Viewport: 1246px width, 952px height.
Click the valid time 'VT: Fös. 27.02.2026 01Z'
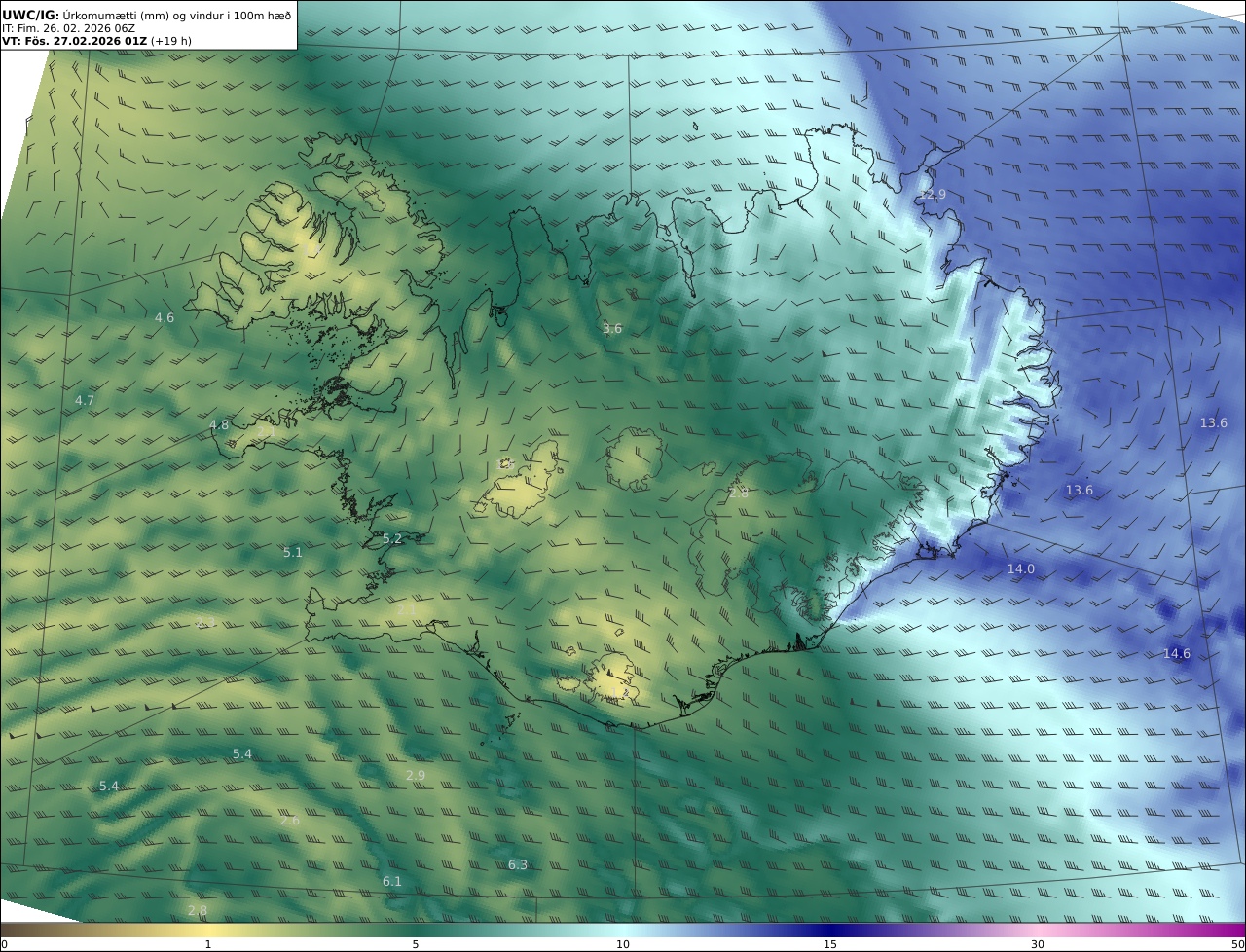click(x=75, y=41)
